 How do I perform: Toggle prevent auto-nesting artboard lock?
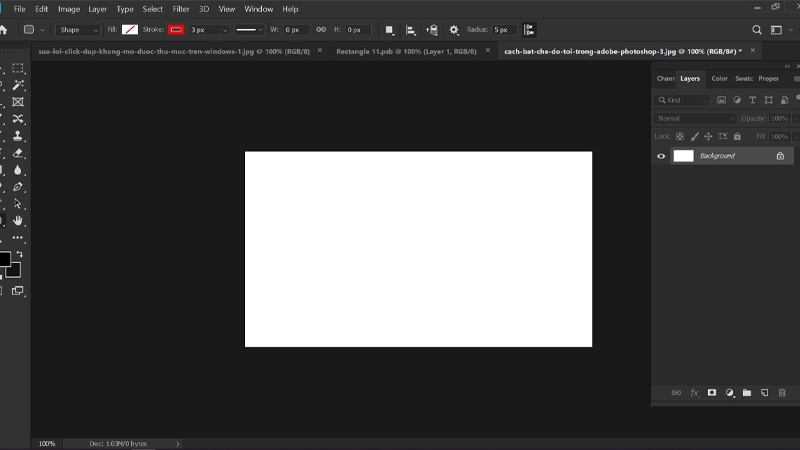pos(722,136)
